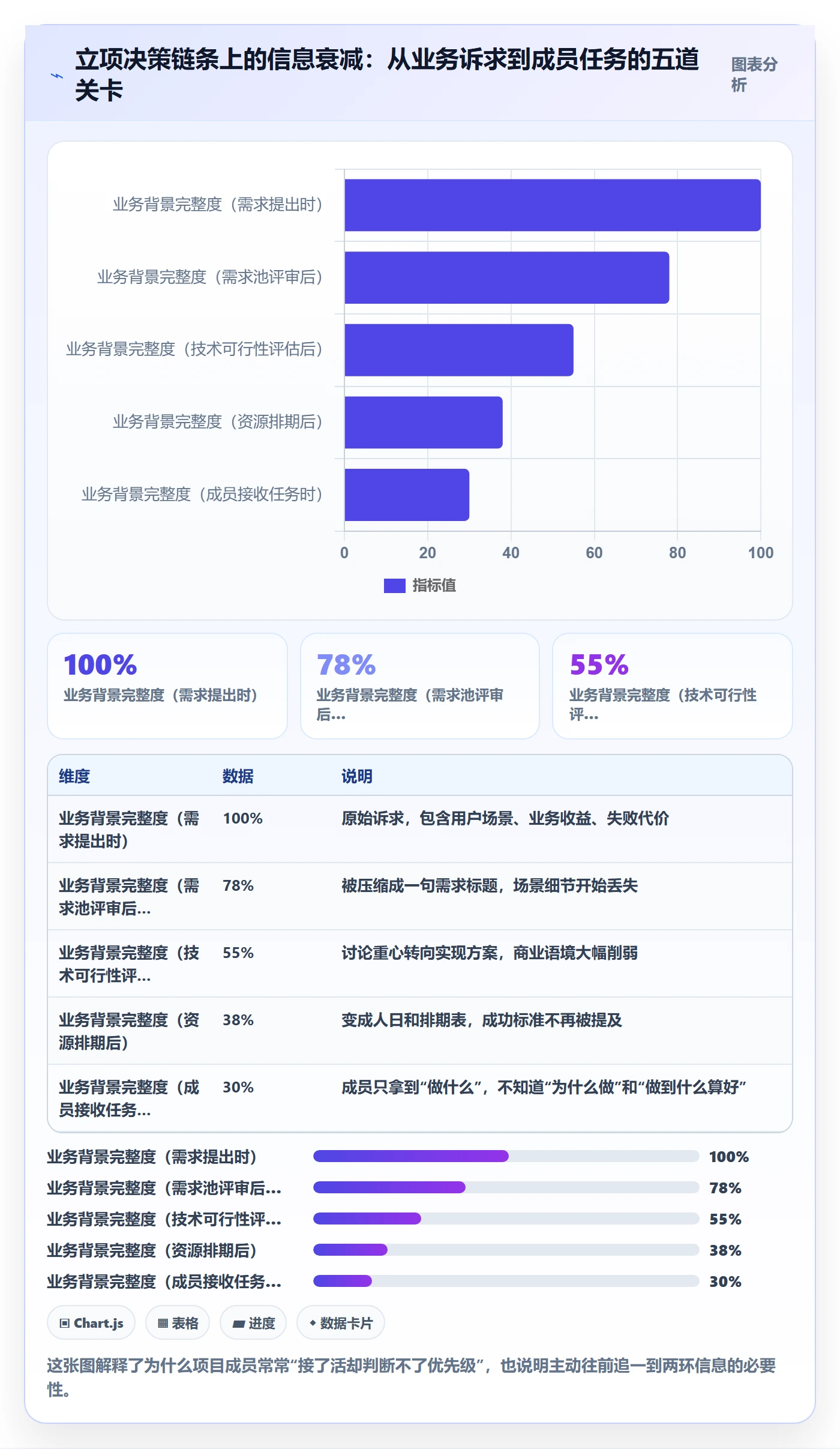Click the 55% table cell
Screen dimensions: 840x1449
[x=238, y=953]
